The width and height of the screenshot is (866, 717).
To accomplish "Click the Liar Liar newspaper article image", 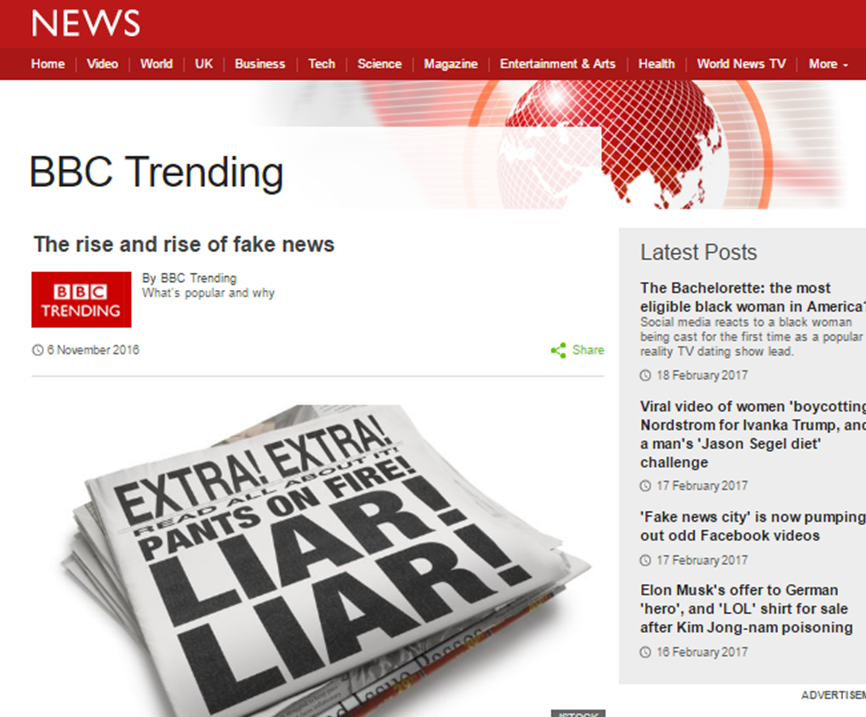I will point(326,561).
